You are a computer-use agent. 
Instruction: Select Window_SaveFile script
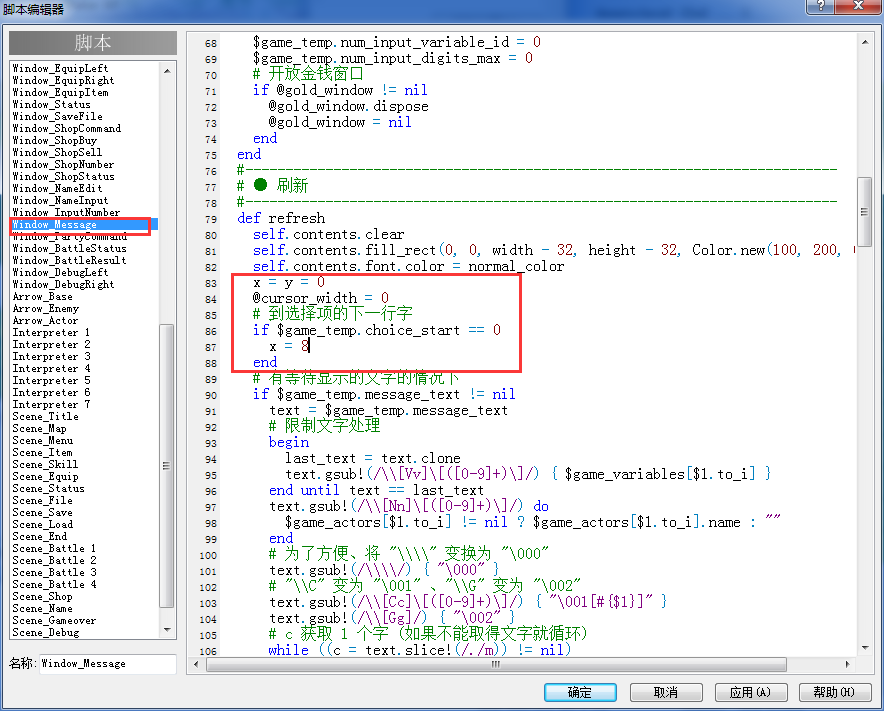58,116
